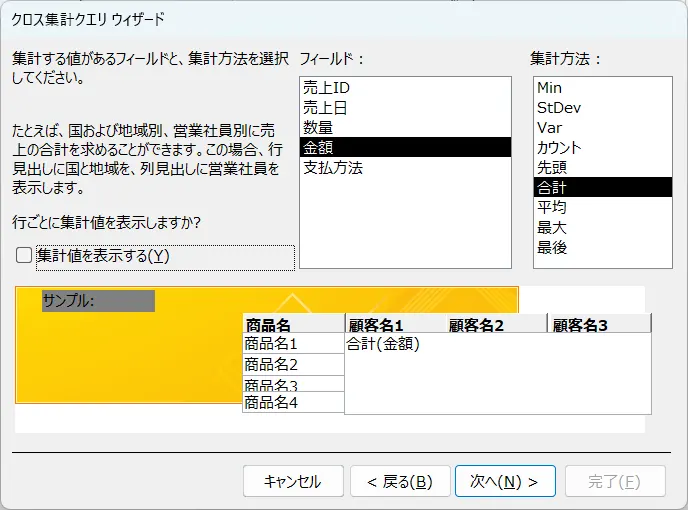
Task: Select the highlighted 金額 field
Action: pos(405,147)
